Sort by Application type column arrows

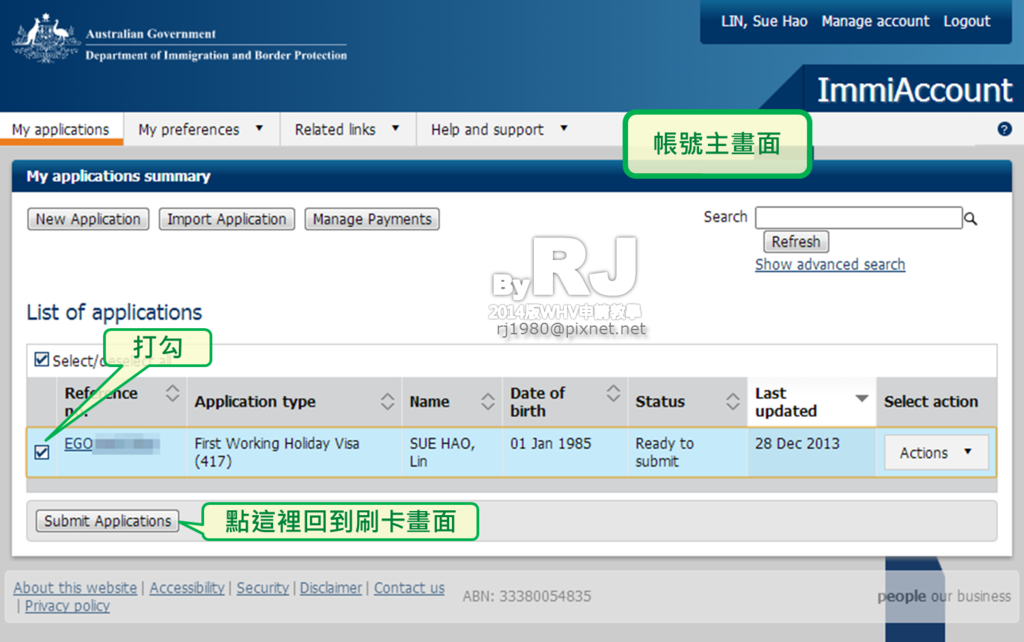point(387,401)
